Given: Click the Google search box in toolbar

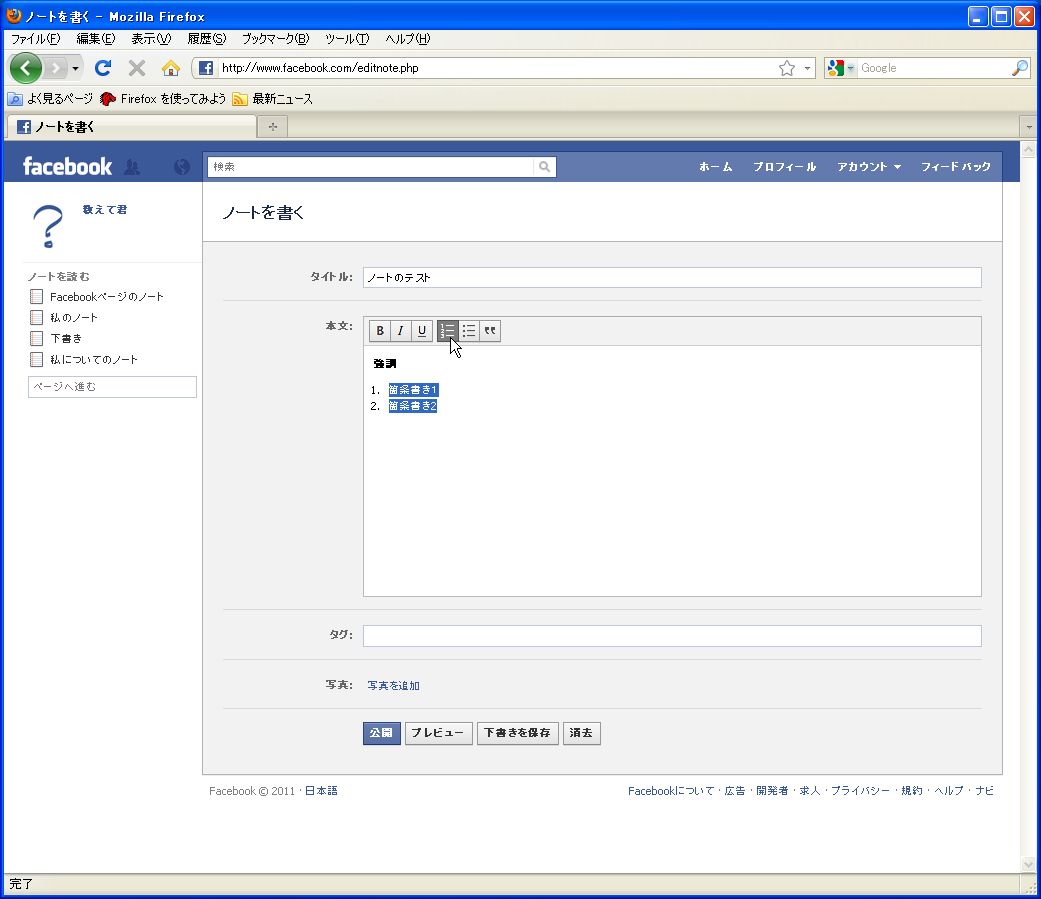Looking at the screenshot, I should pos(934,68).
